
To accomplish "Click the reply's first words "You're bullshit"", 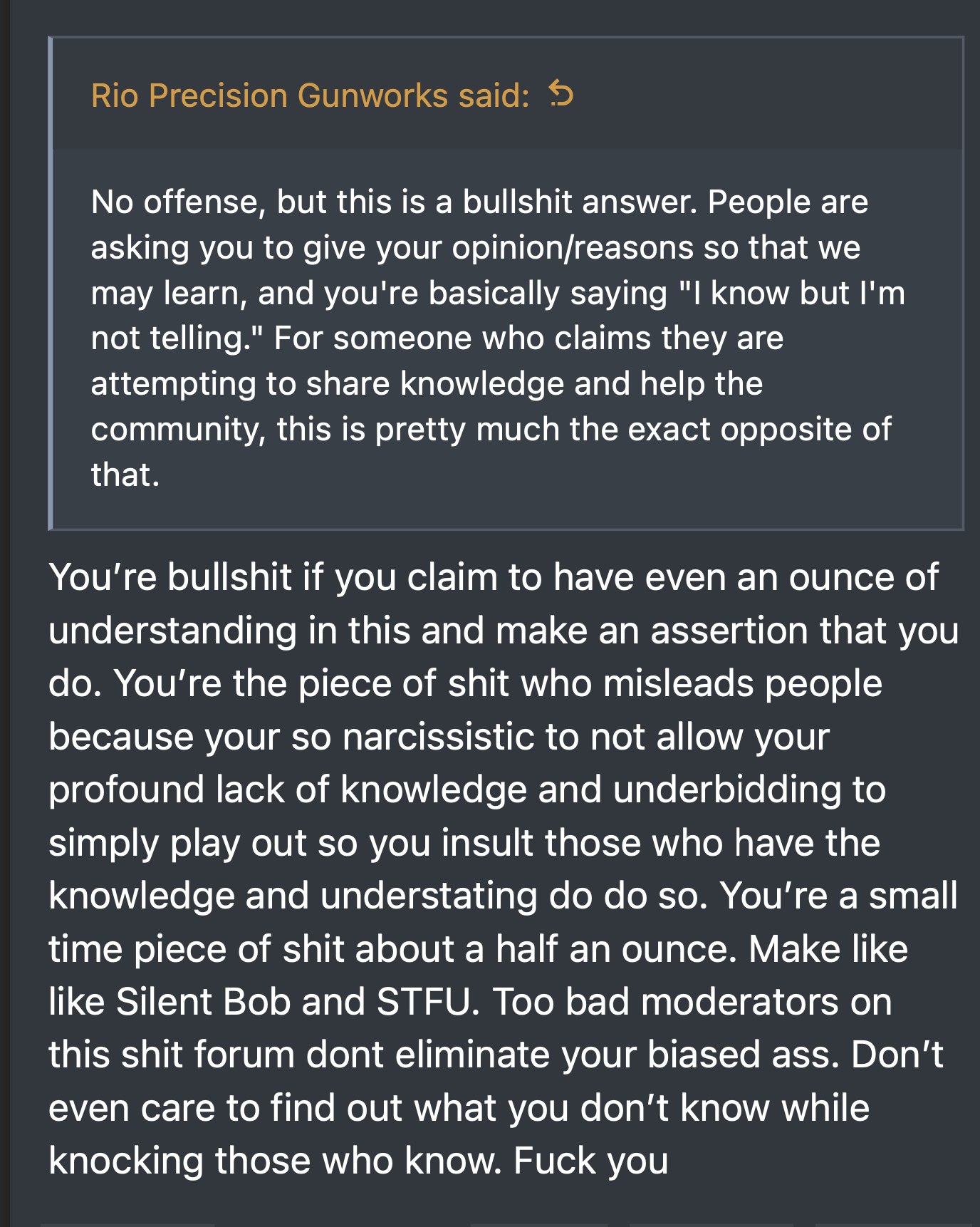I will click(170, 576).
